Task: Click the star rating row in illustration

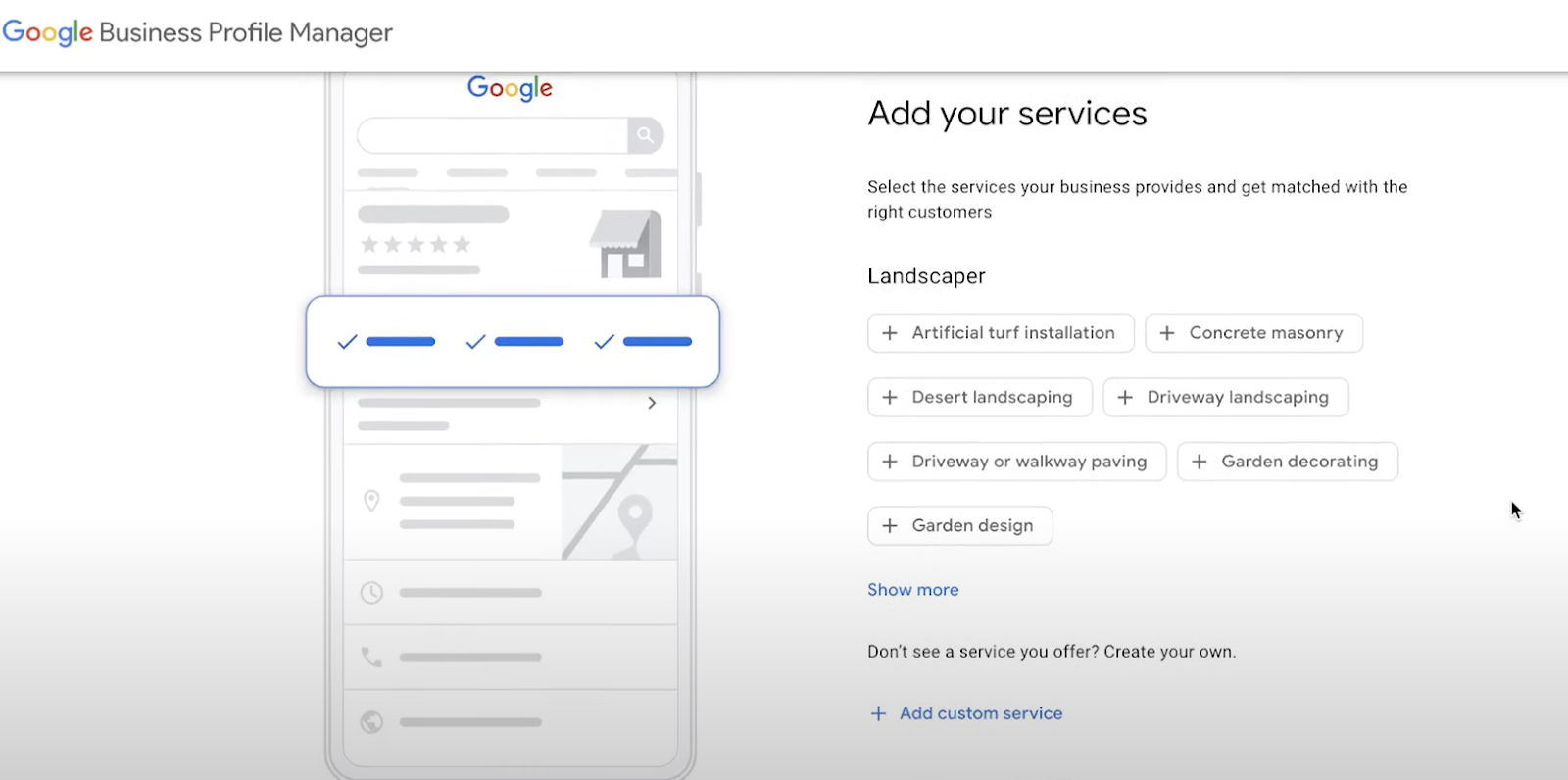Action: tap(416, 244)
